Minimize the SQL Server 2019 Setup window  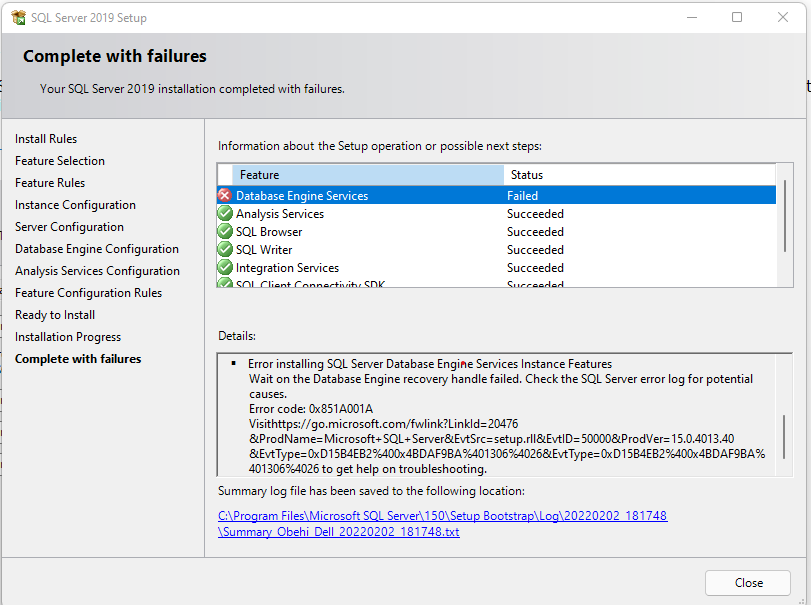[x=692, y=18]
